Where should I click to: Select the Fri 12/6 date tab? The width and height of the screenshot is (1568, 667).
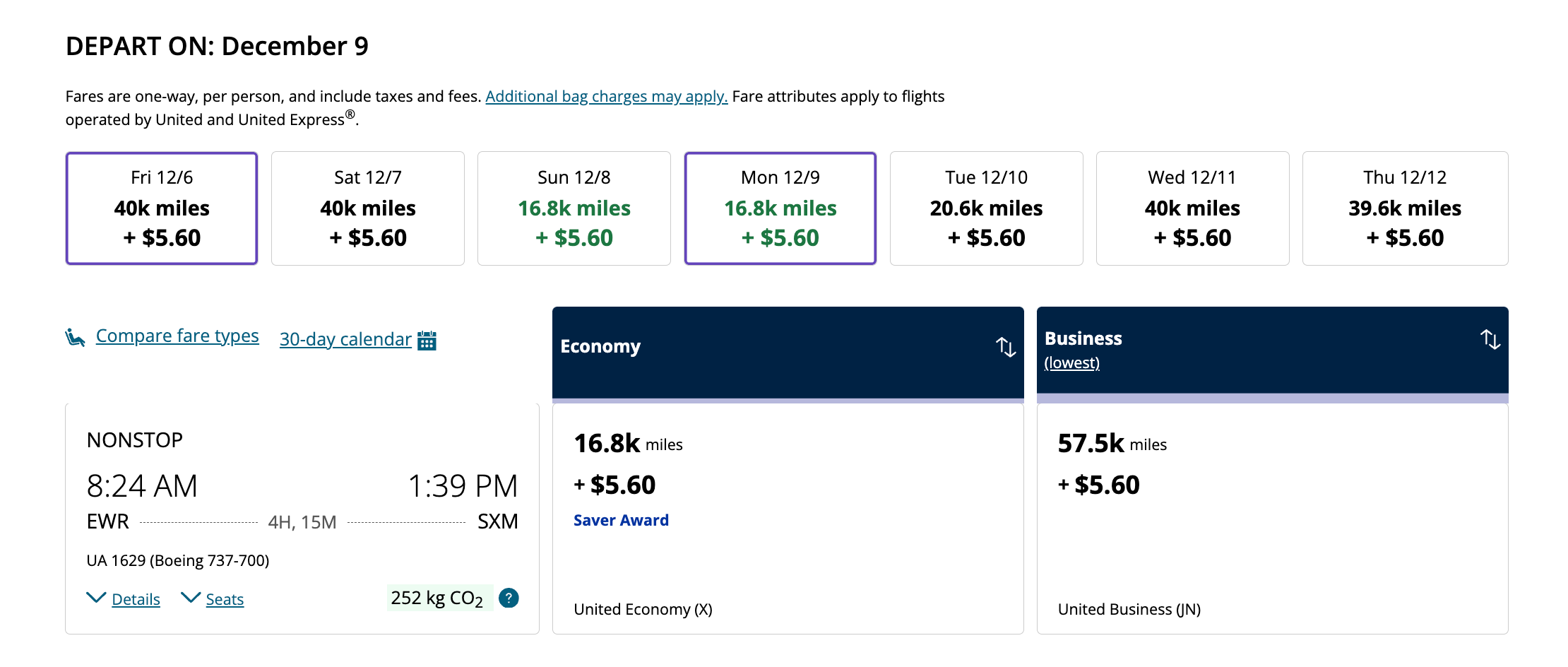162,208
